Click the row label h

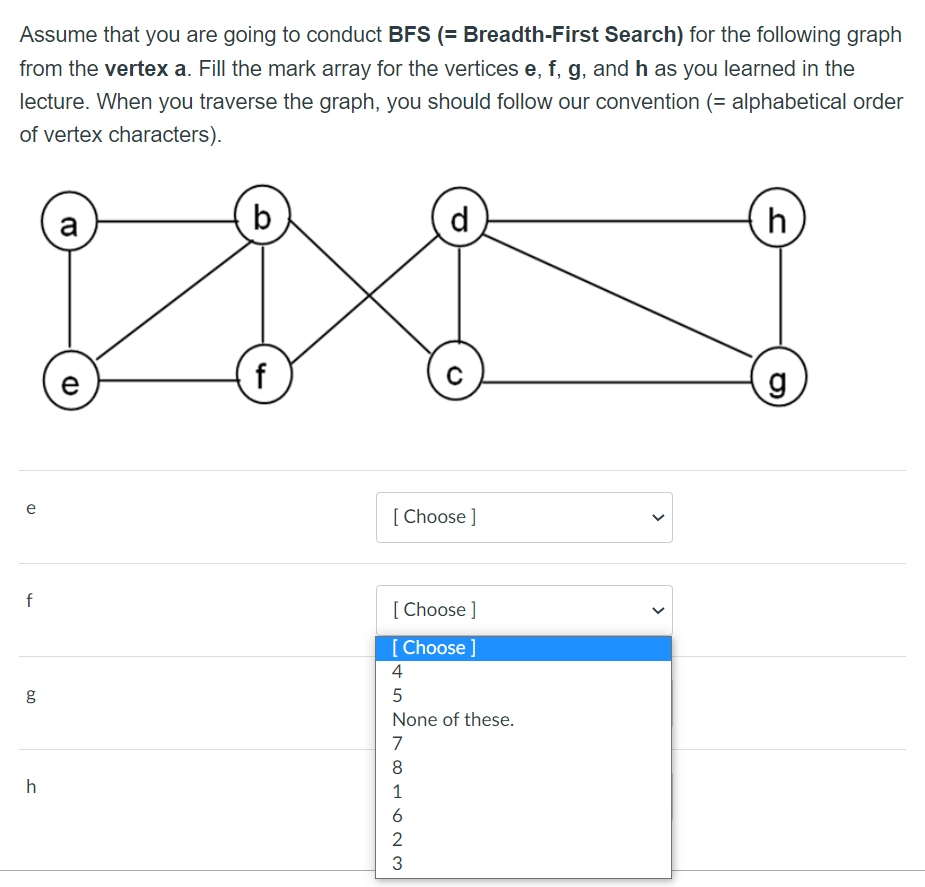point(31,787)
